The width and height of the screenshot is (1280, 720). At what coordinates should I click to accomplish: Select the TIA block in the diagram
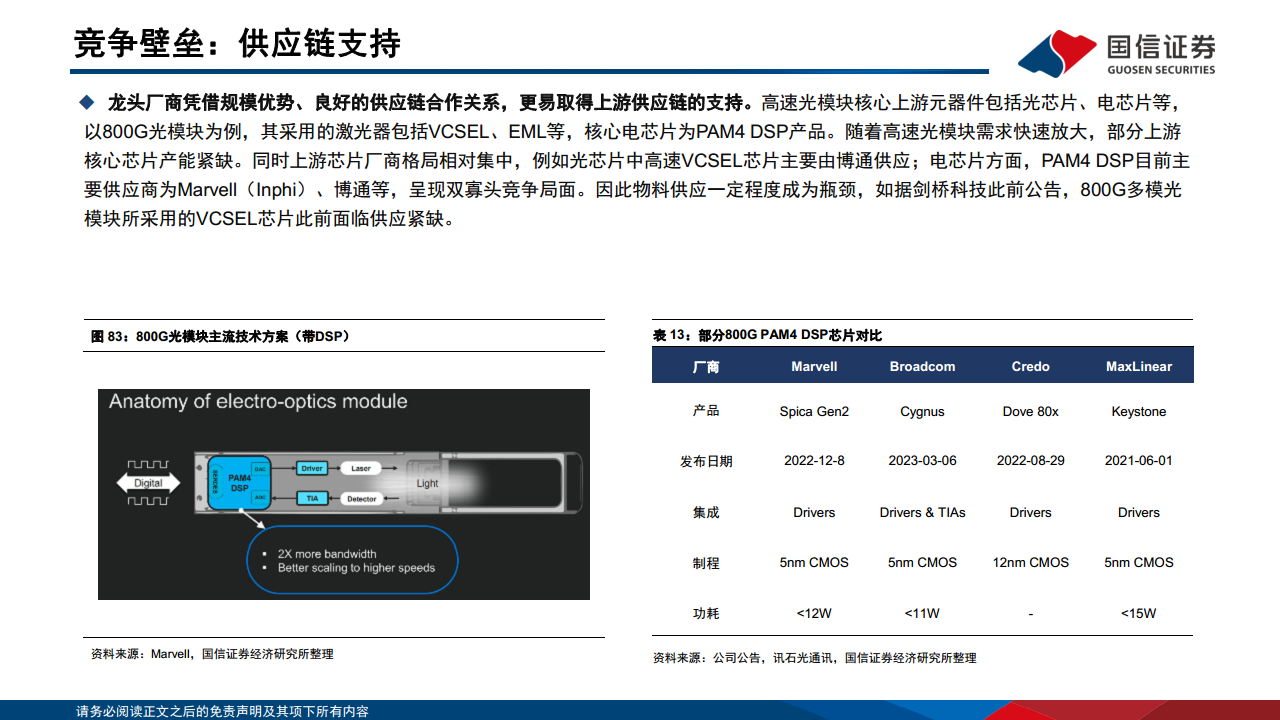(312, 499)
